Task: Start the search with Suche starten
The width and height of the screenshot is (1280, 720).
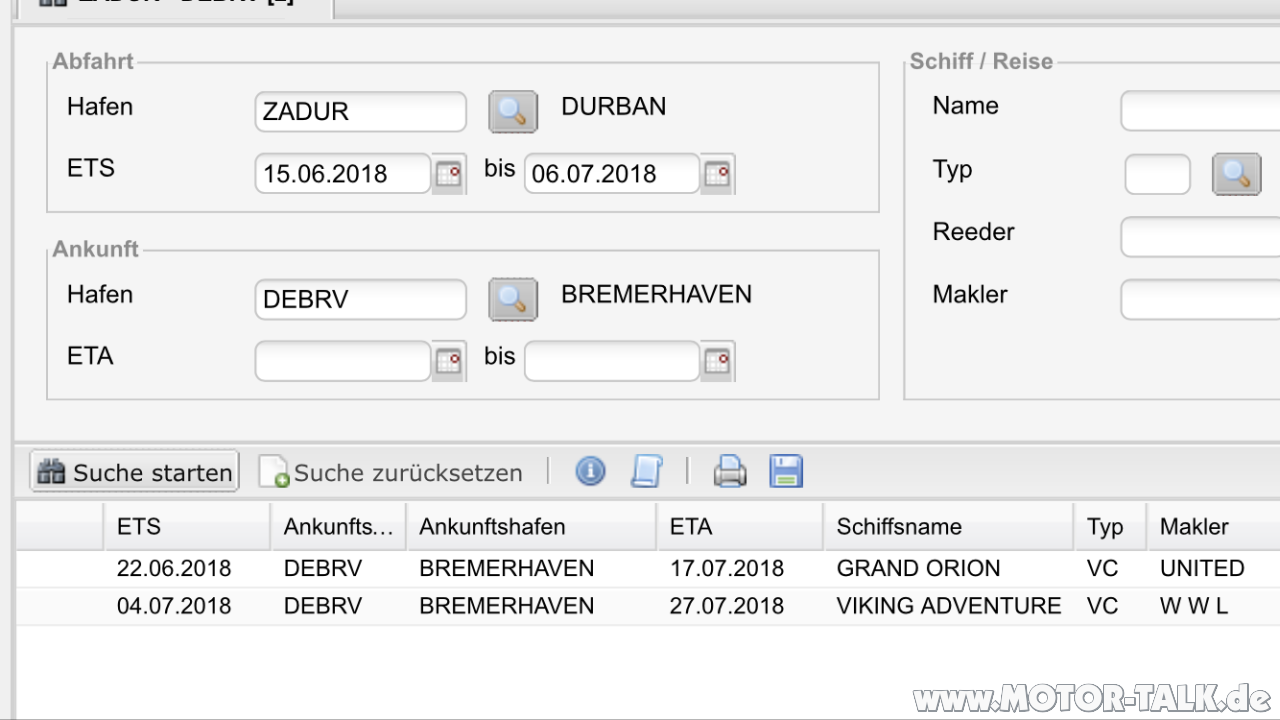Action: tap(135, 472)
